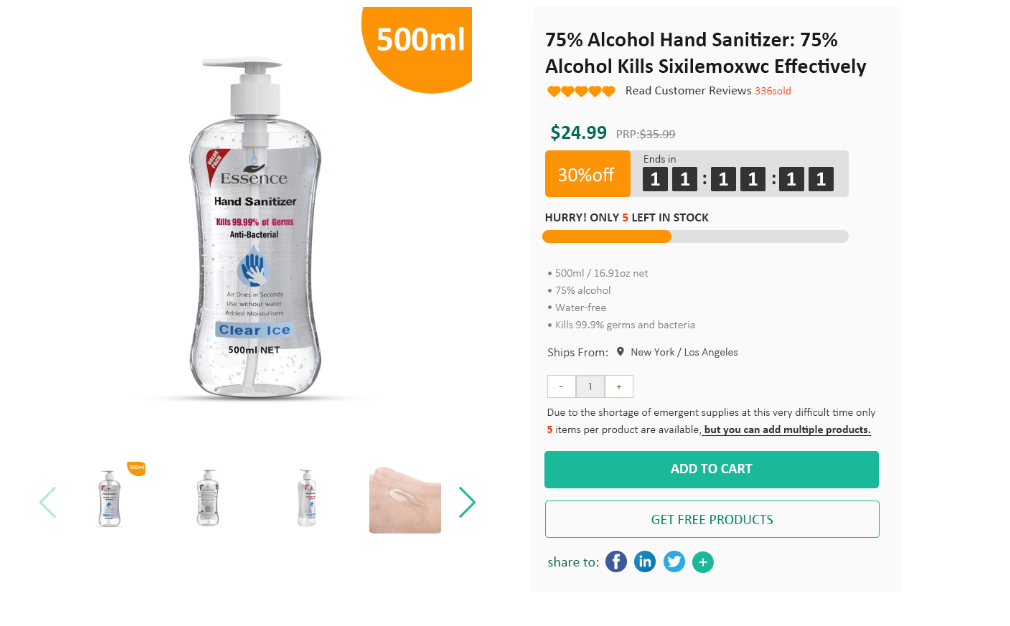Click the quantity input field
Viewport: 1010px width, 626px height.
[x=590, y=387]
